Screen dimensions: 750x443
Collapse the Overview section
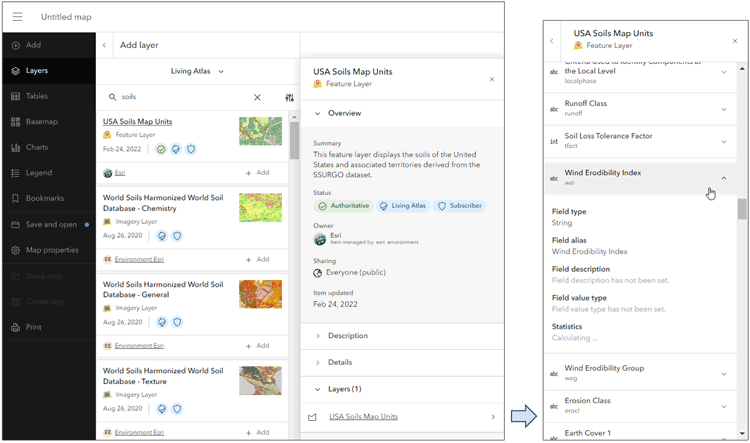coord(318,113)
